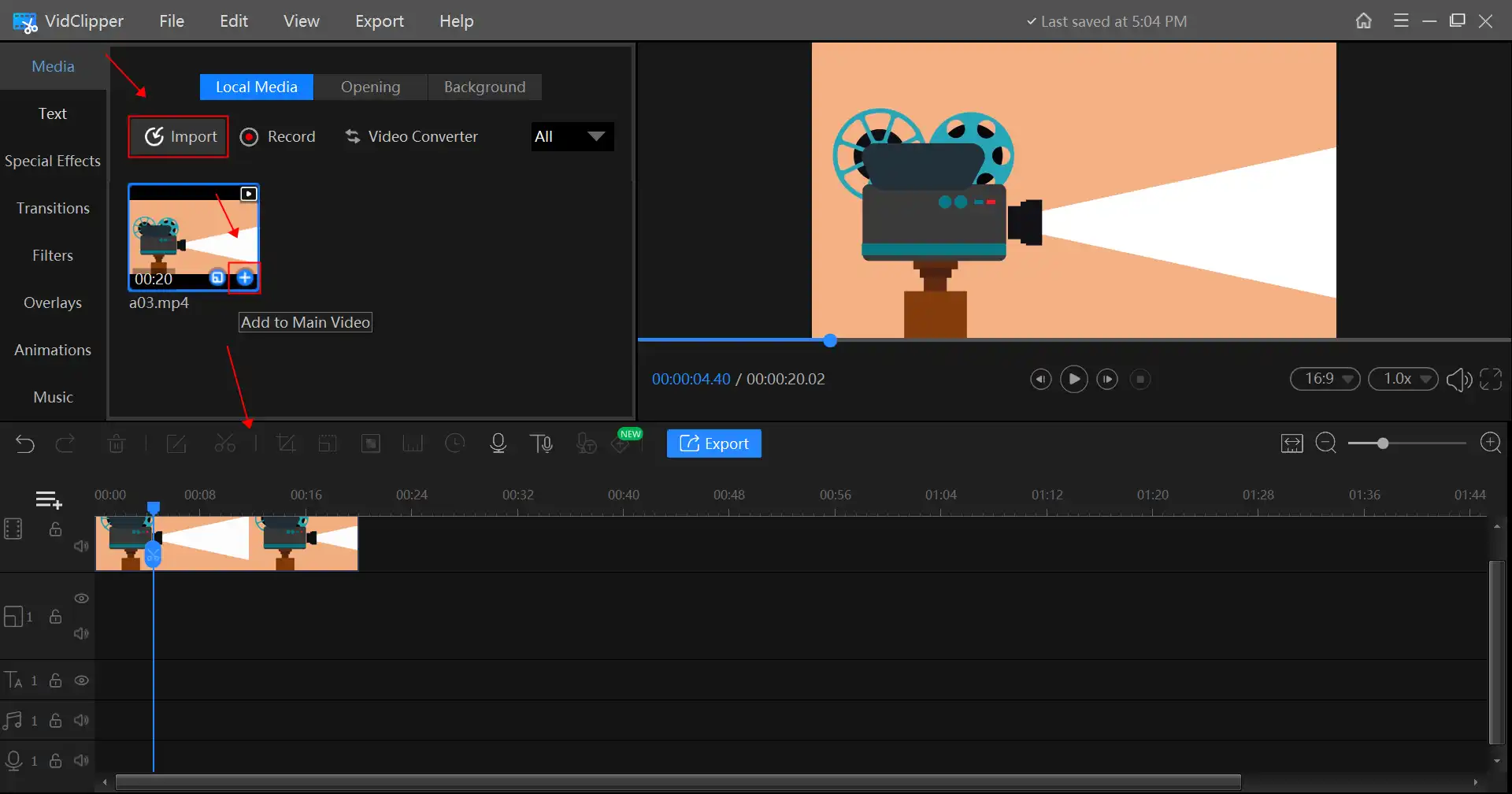
Task: Unlock or lock the main video track
Action: tap(55, 529)
